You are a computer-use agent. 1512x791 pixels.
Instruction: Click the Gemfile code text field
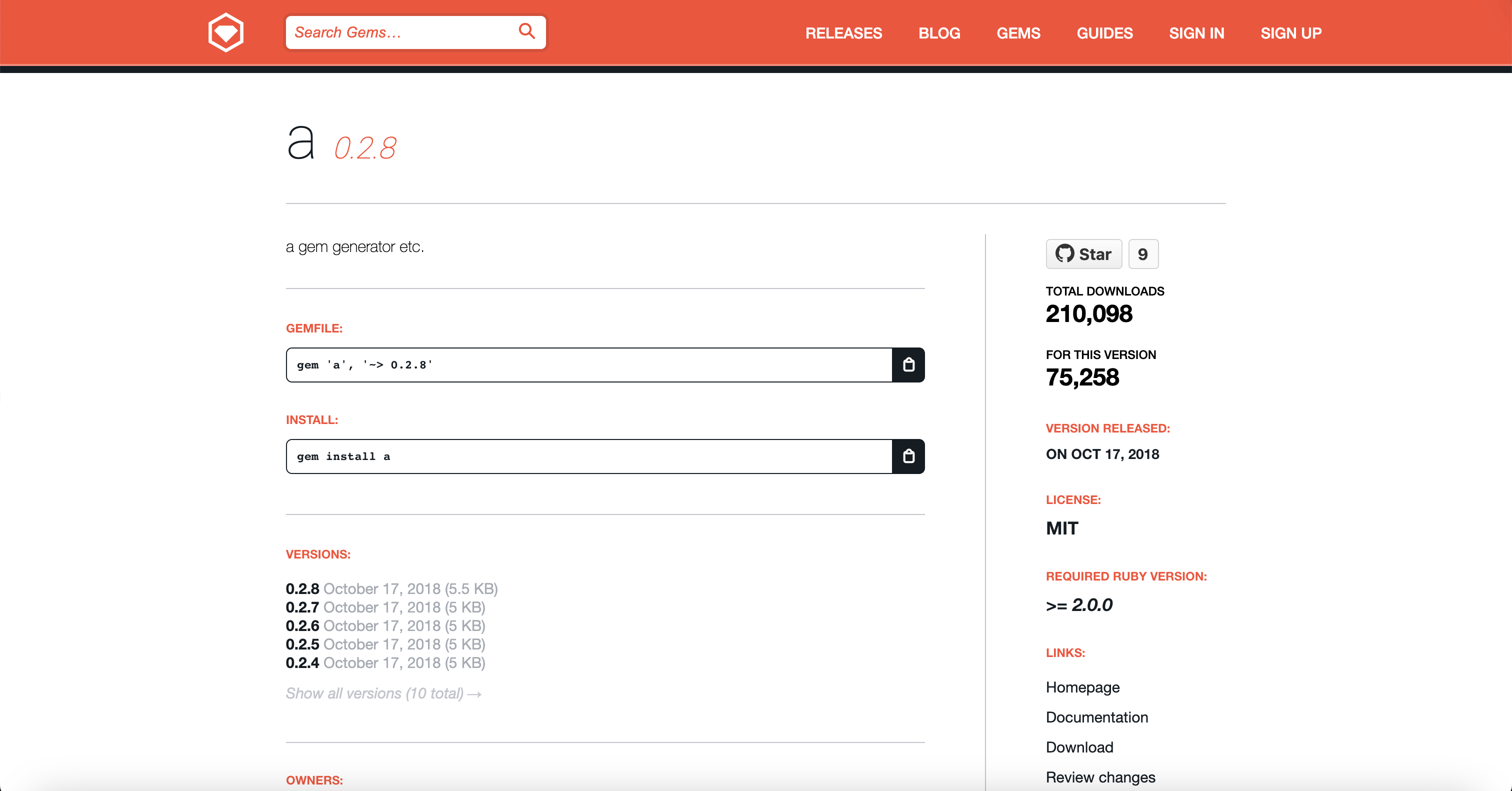[588, 365]
